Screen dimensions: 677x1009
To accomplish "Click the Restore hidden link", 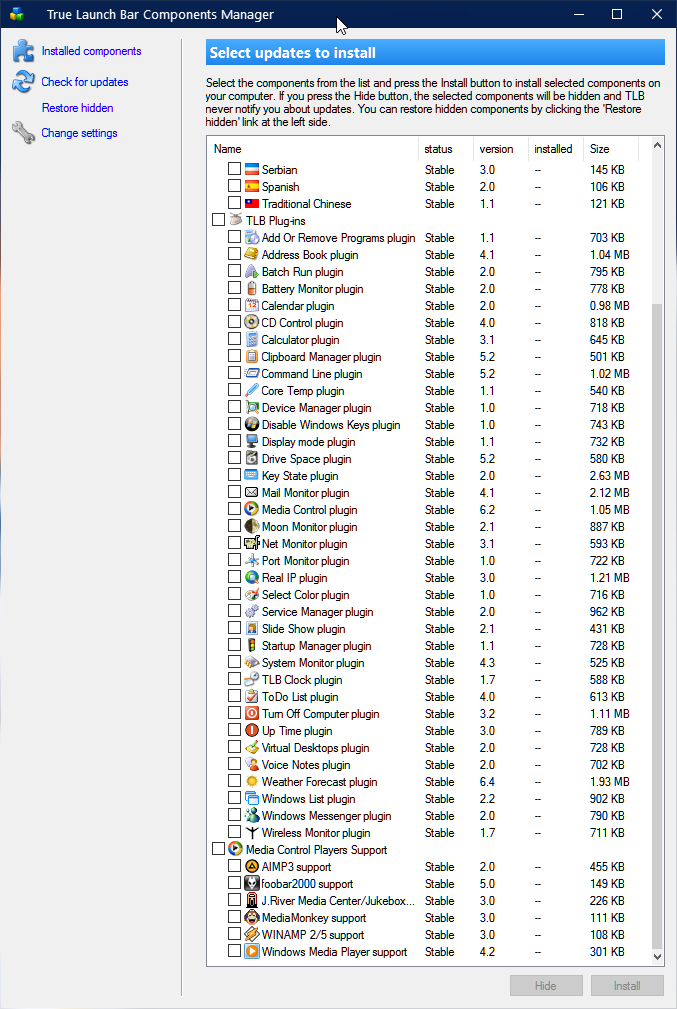I will pyautogui.click(x=77, y=108).
